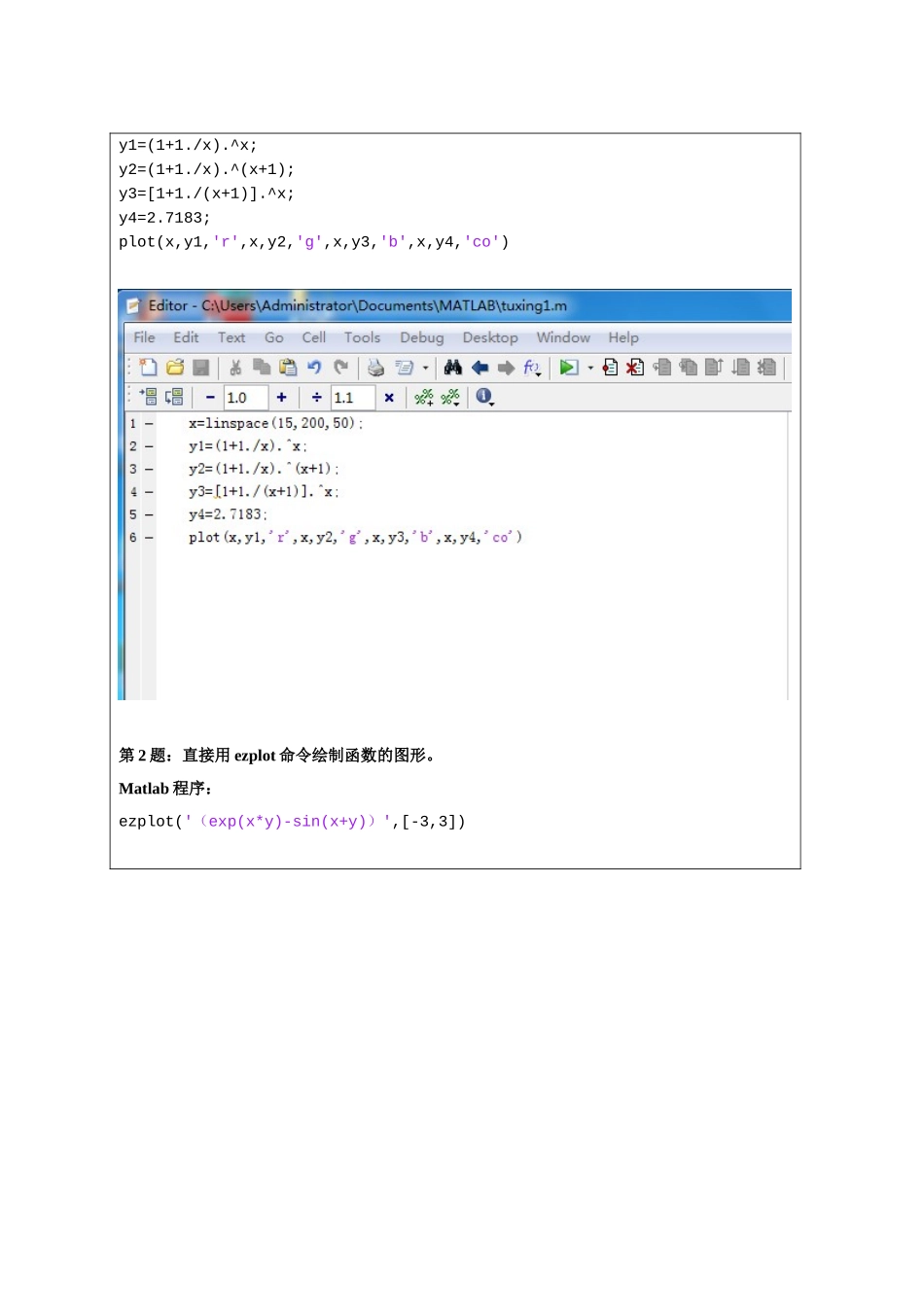The height and width of the screenshot is (1307, 924).
Task: Print the script using the printer icon
Action: [375, 368]
